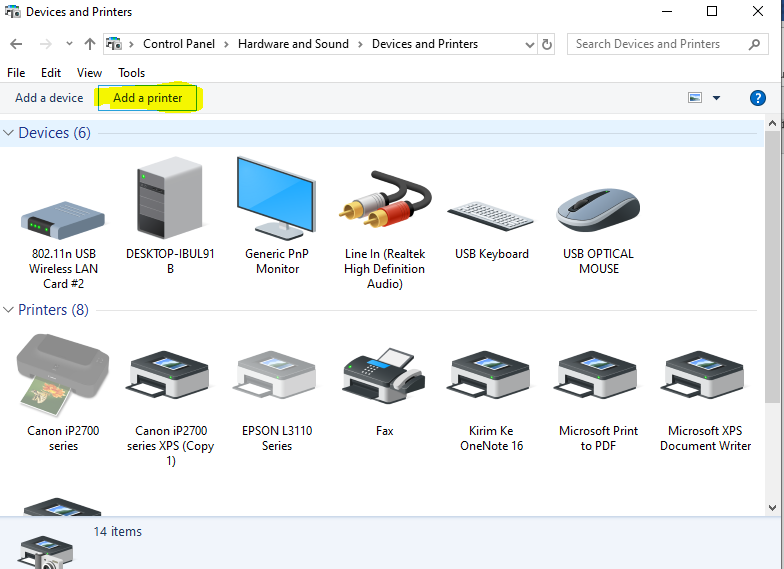Image resolution: width=784 pixels, height=569 pixels.
Task: Open the address bar history dropdown
Action: (530, 44)
